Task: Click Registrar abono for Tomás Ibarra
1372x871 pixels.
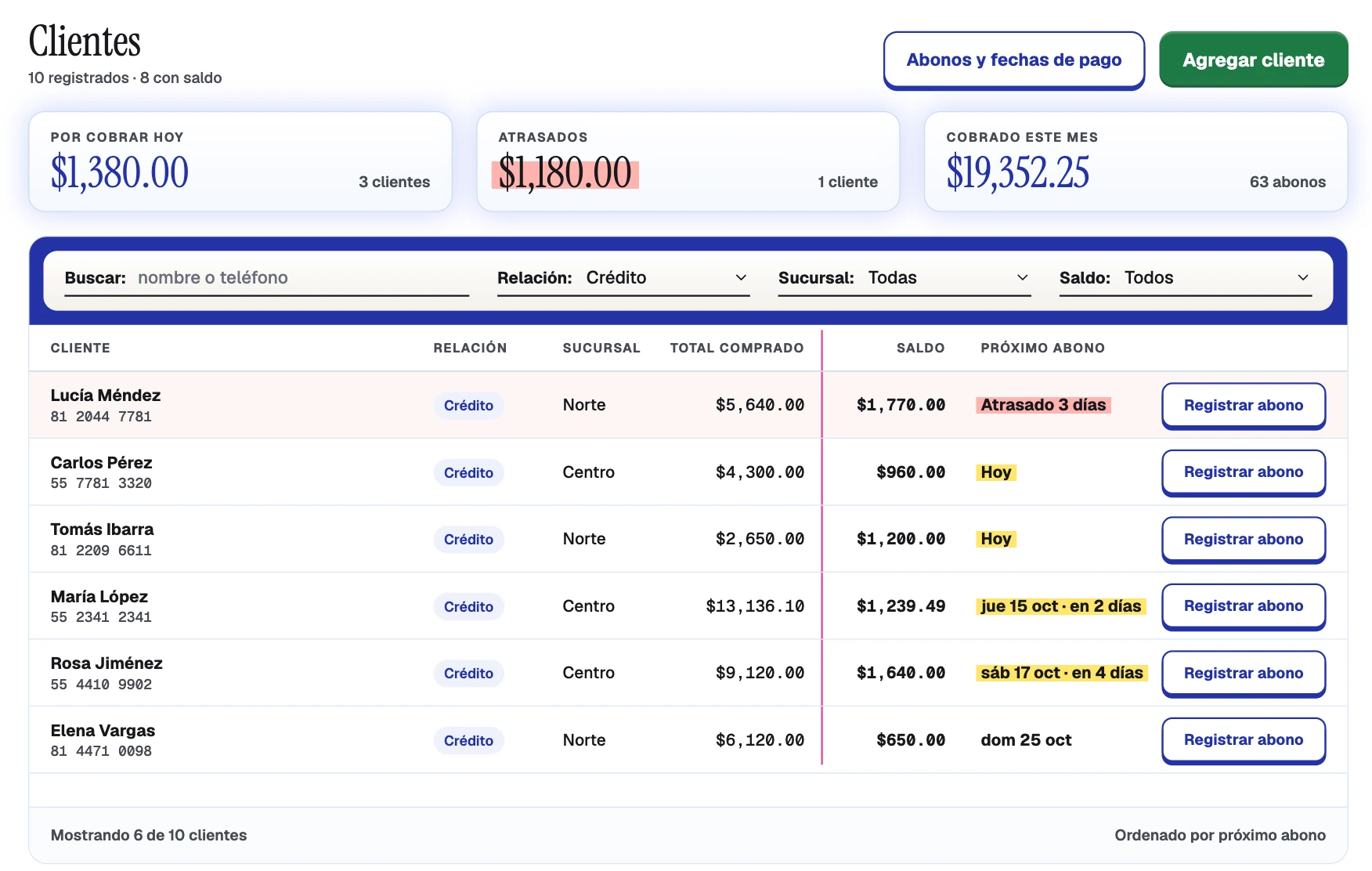Action: (x=1244, y=540)
